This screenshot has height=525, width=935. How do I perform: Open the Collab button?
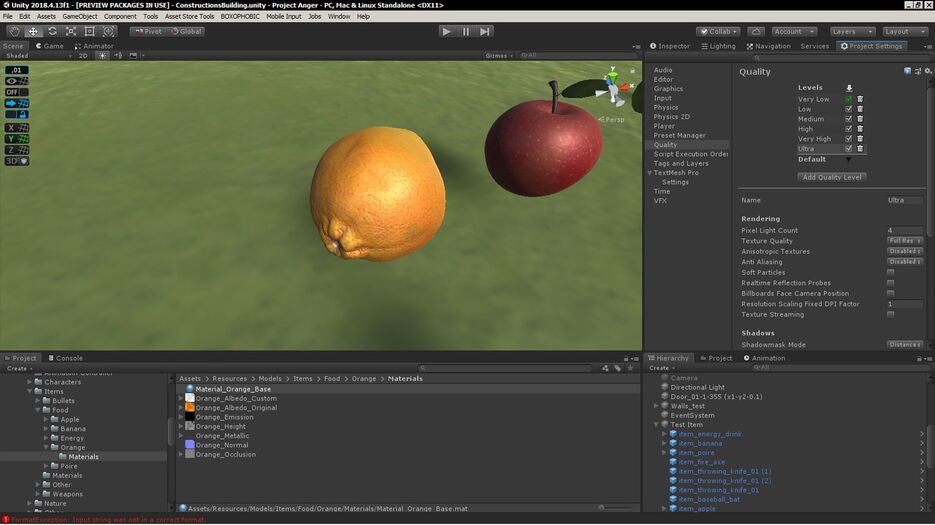[719, 31]
